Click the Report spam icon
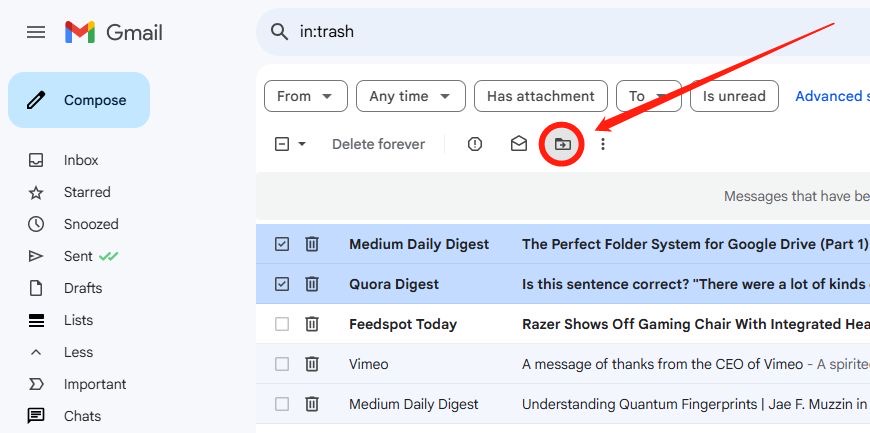 coord(474,144)
